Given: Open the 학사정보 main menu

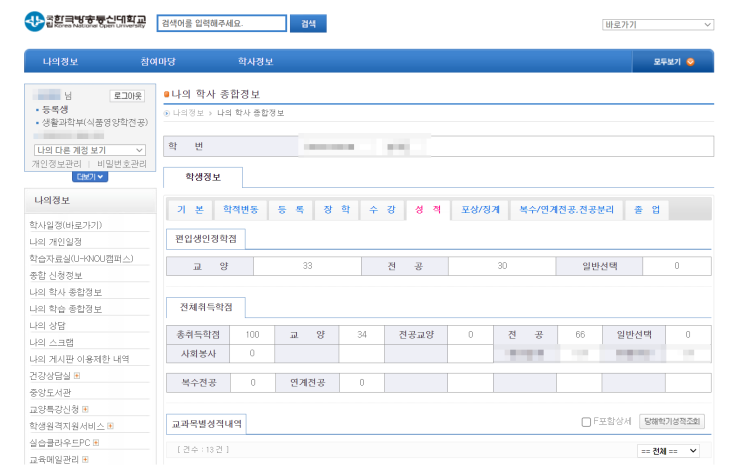Looking at the screenshot, I should pyautogui.click(x=255, y=62).
